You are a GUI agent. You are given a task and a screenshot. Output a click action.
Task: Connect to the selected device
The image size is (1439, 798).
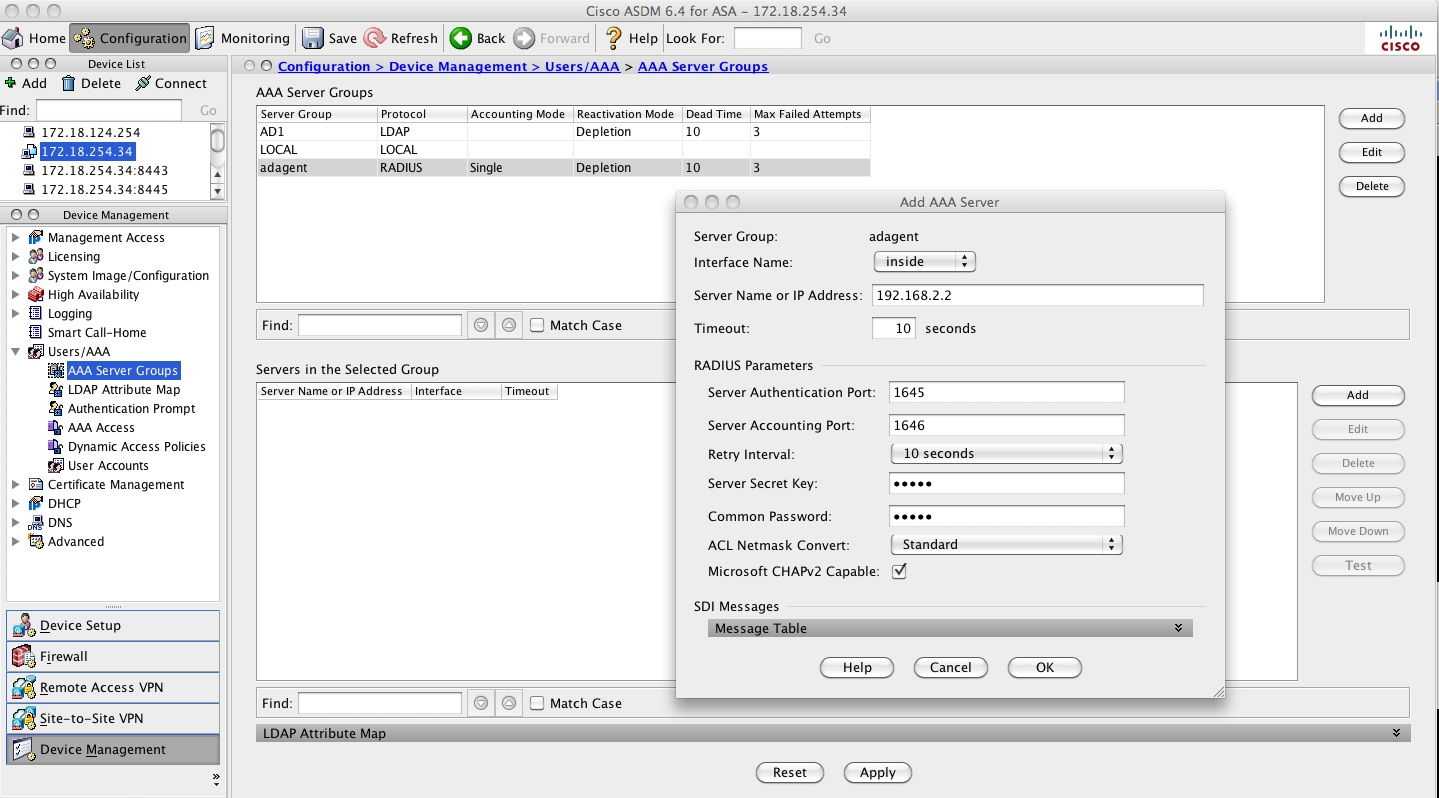(x=171, y=83)
